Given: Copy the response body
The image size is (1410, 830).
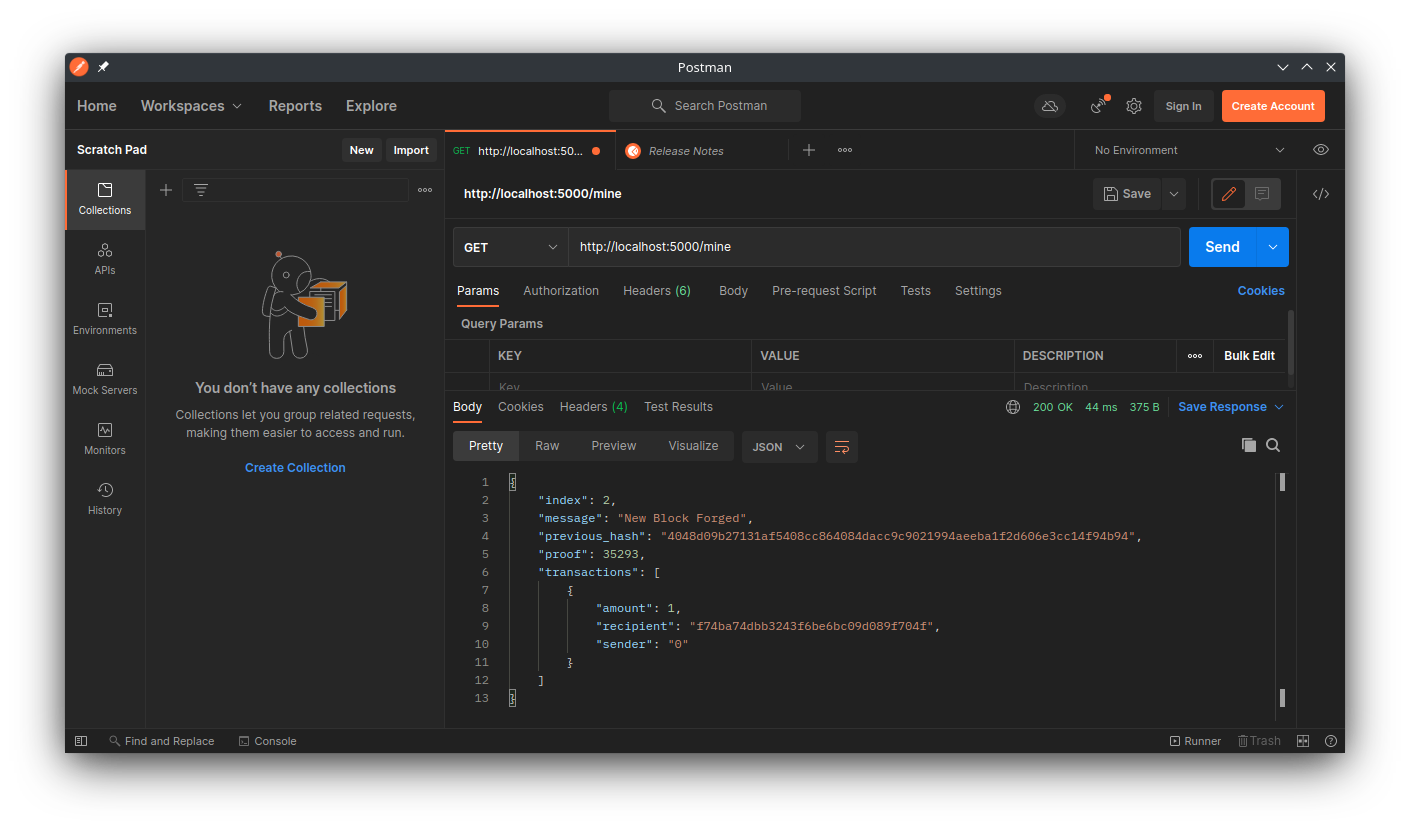Looking at the screenshot, I should (1248, 445).
